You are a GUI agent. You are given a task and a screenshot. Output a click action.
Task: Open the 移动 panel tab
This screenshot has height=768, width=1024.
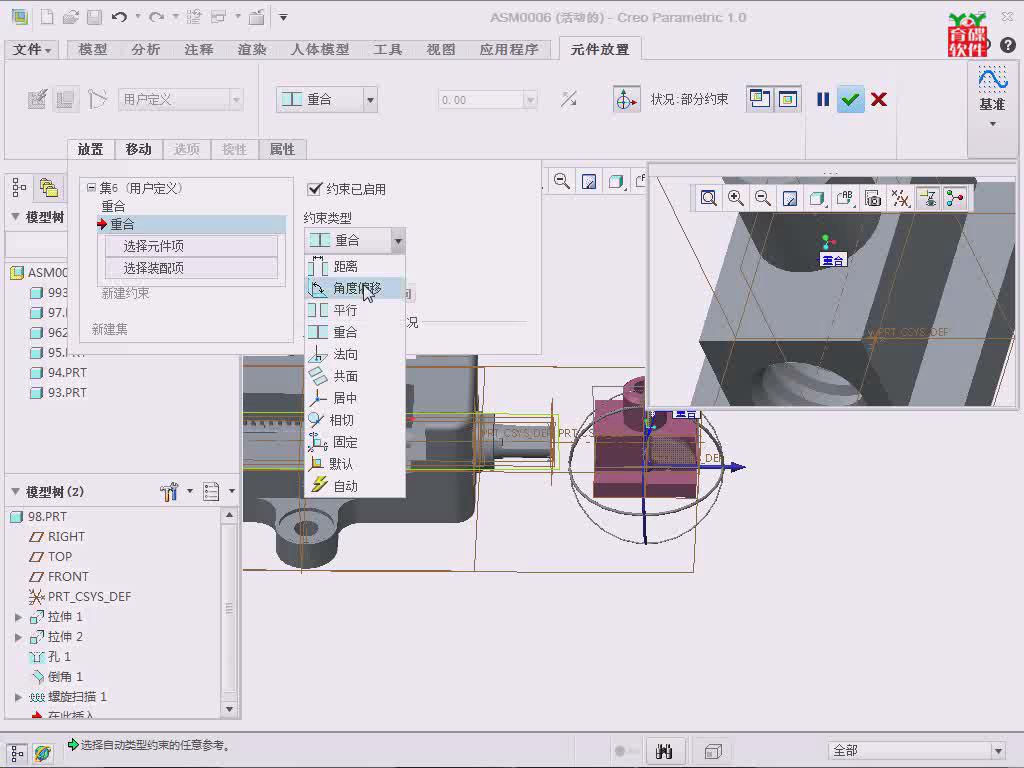(138, 150)
